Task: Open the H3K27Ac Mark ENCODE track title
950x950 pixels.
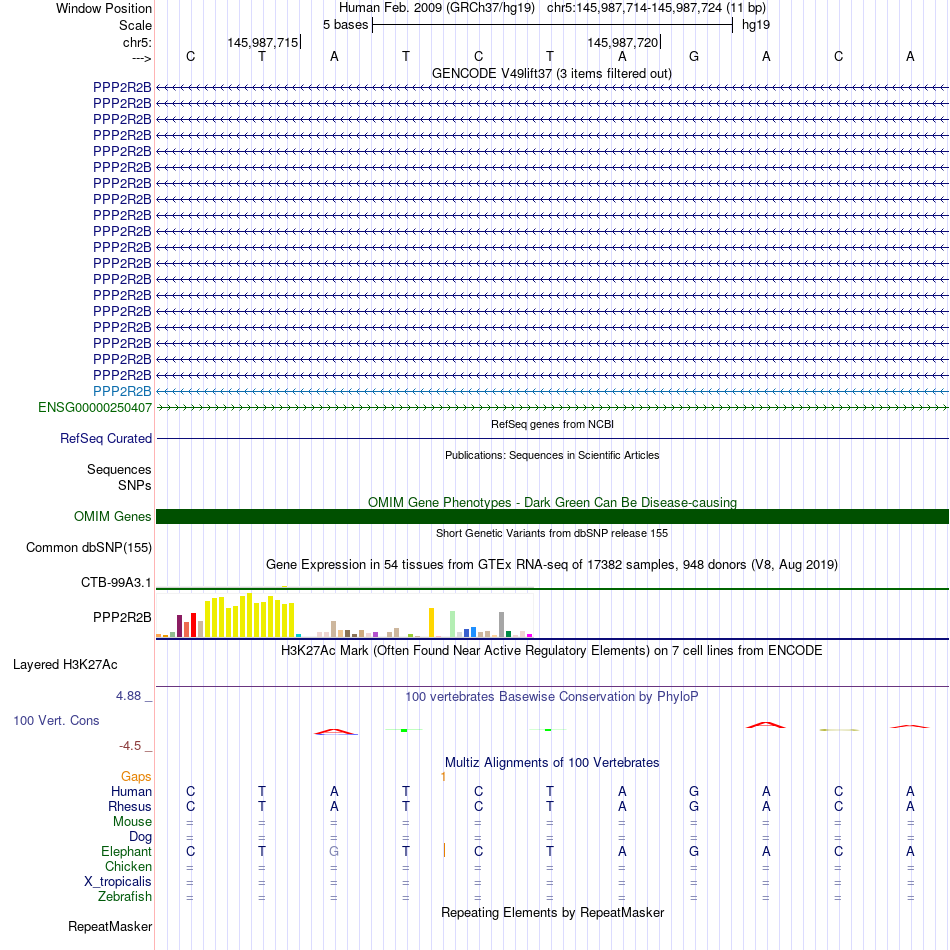Action: pos(552,651)
